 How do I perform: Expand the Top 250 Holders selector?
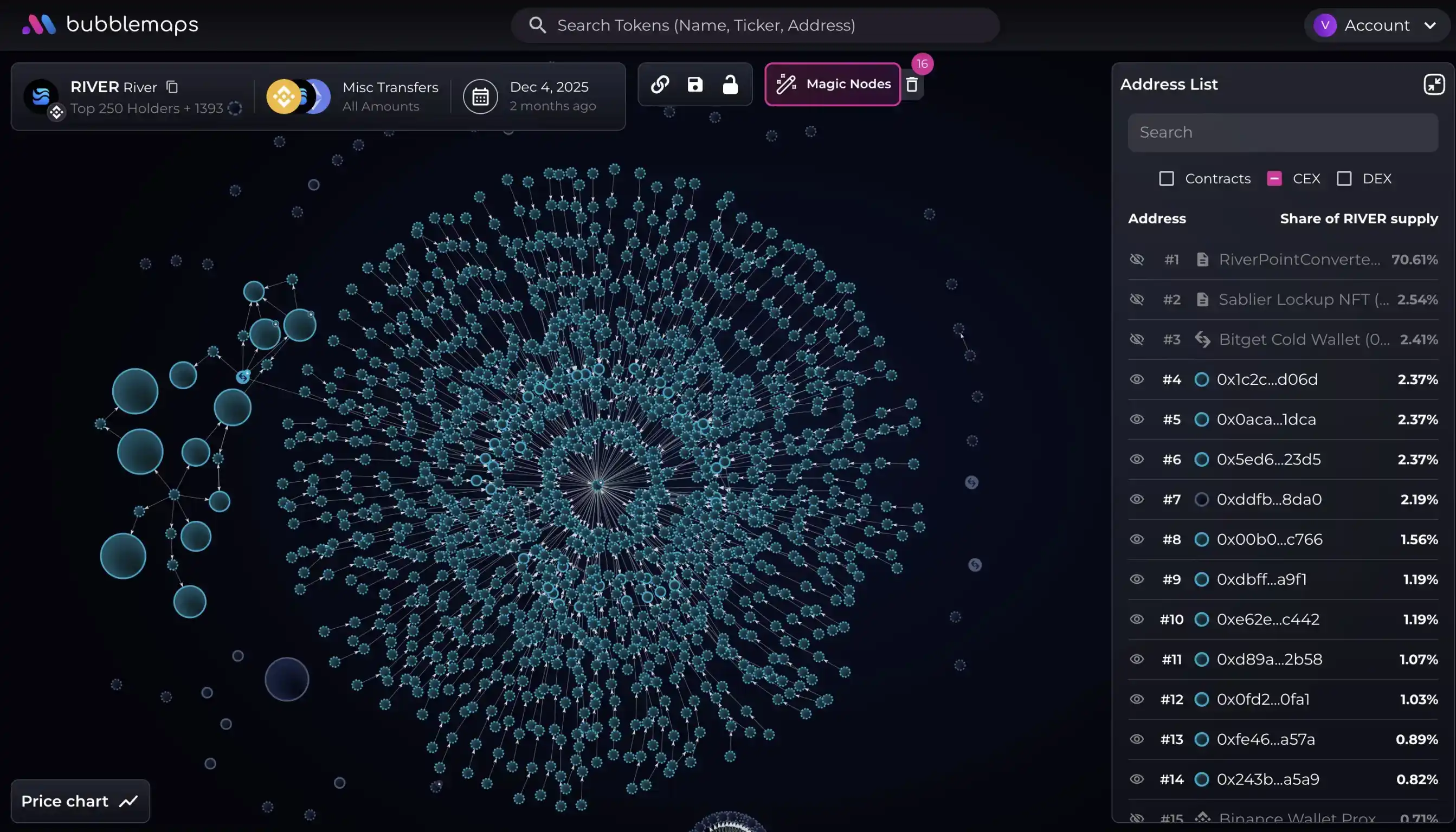[x=147, y=108]
